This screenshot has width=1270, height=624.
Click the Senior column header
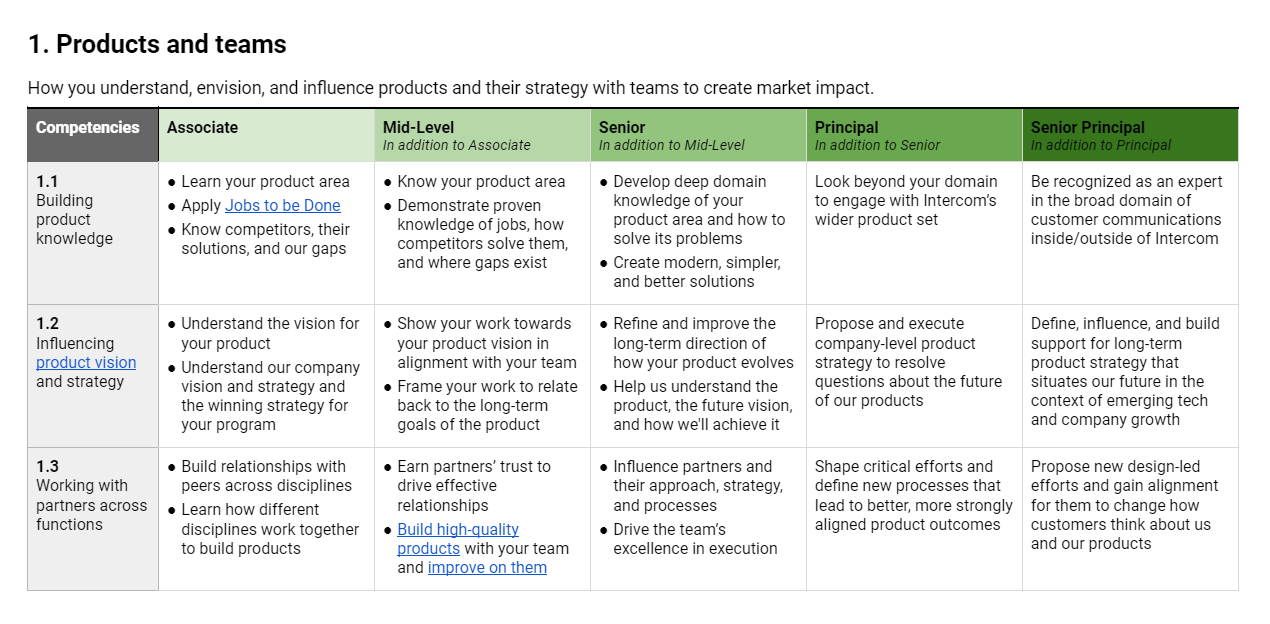(698, 135)
